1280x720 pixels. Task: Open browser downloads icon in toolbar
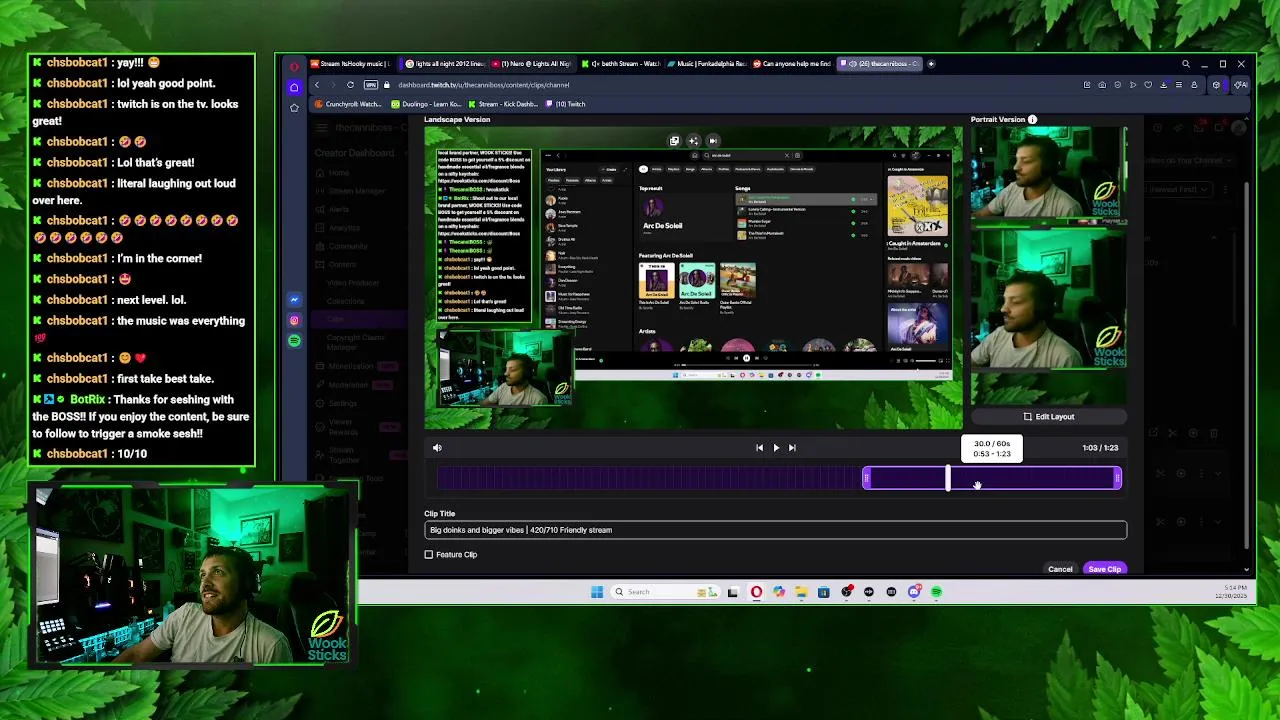[x=1164, y=85]
